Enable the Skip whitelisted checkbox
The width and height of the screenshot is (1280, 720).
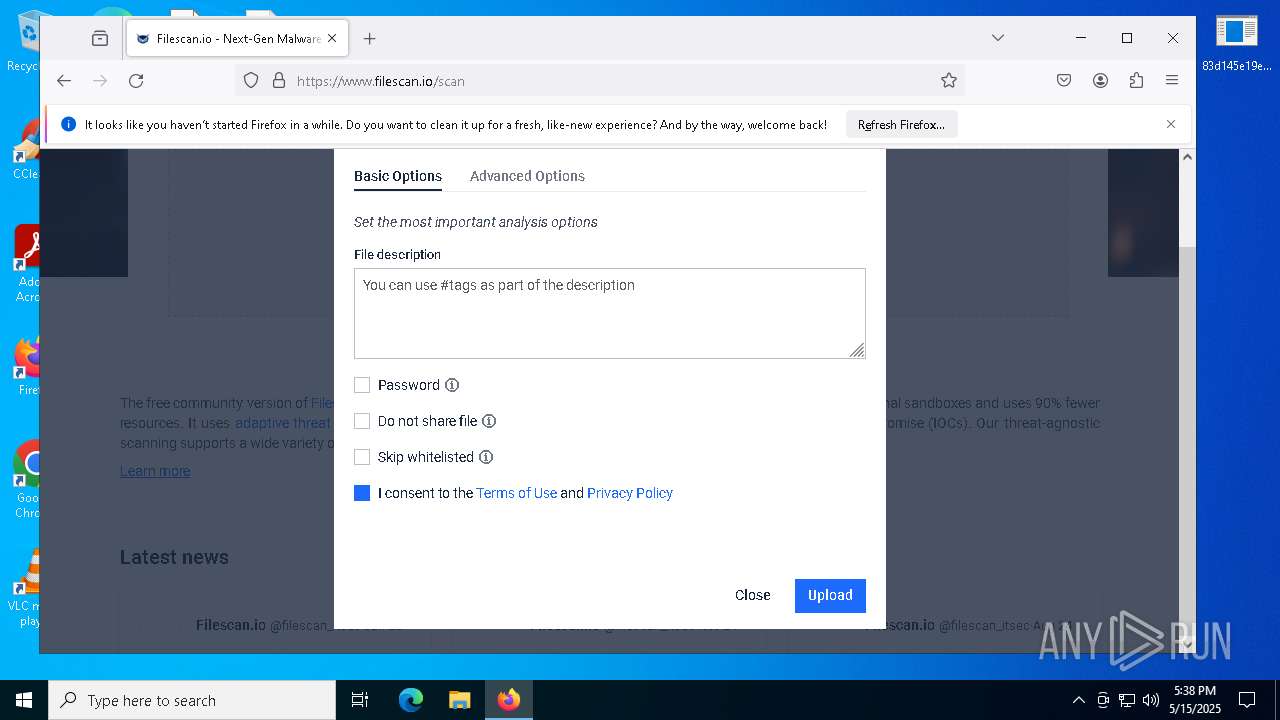click(362, 457)
